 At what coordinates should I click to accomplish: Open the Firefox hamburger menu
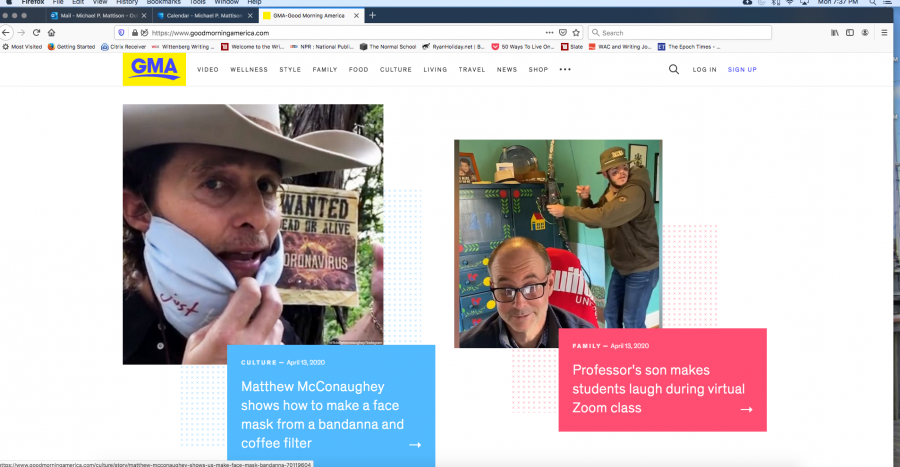[x=885, y=33]
